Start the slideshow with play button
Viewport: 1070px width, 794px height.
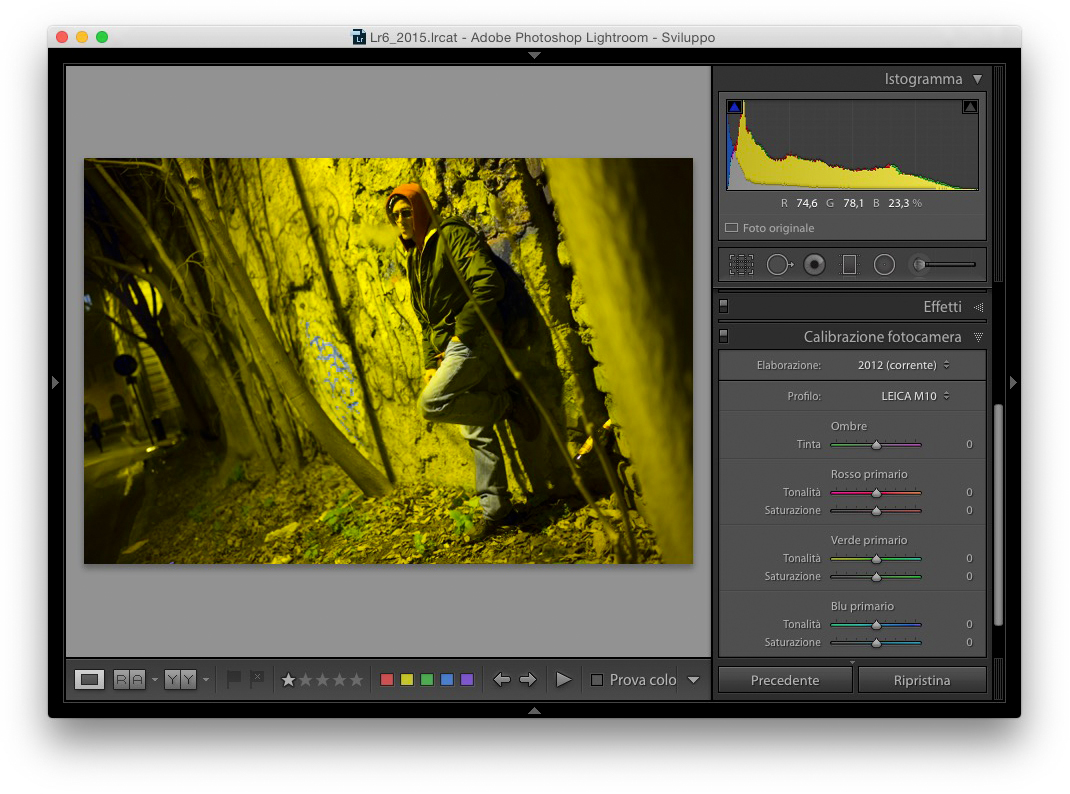[x=564, y=680]
